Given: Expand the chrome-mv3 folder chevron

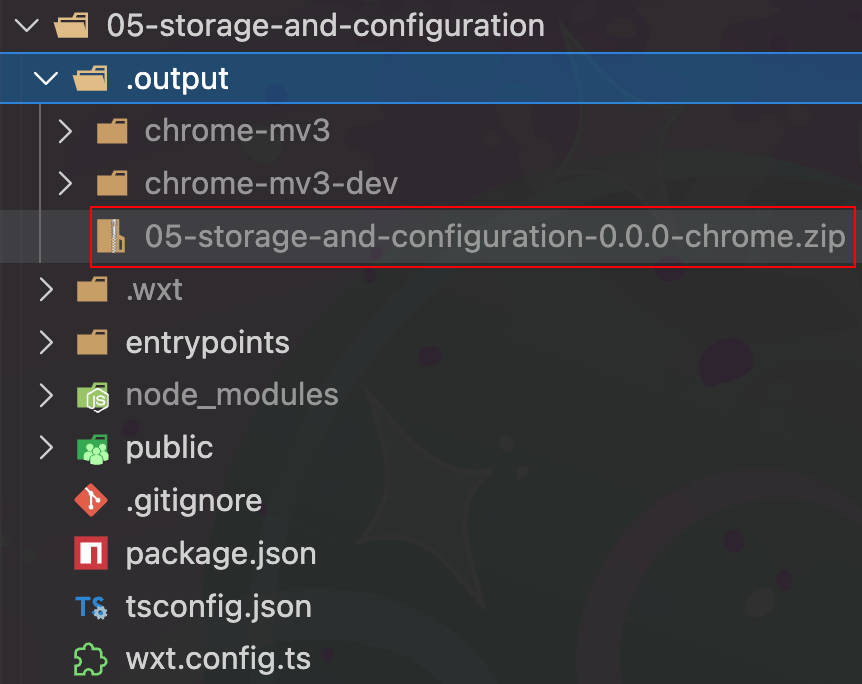Looking at the screenshot, I should click(x=65, y=131).
